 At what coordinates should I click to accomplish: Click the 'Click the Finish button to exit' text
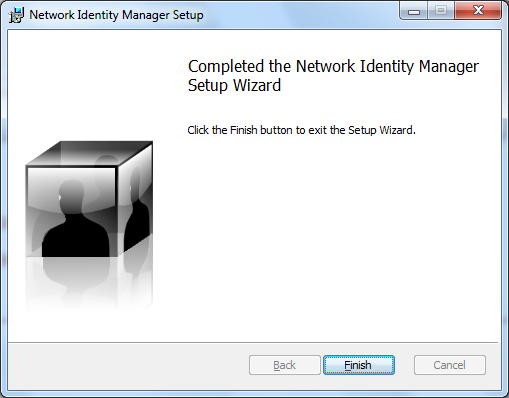click(x=301, y=130)
